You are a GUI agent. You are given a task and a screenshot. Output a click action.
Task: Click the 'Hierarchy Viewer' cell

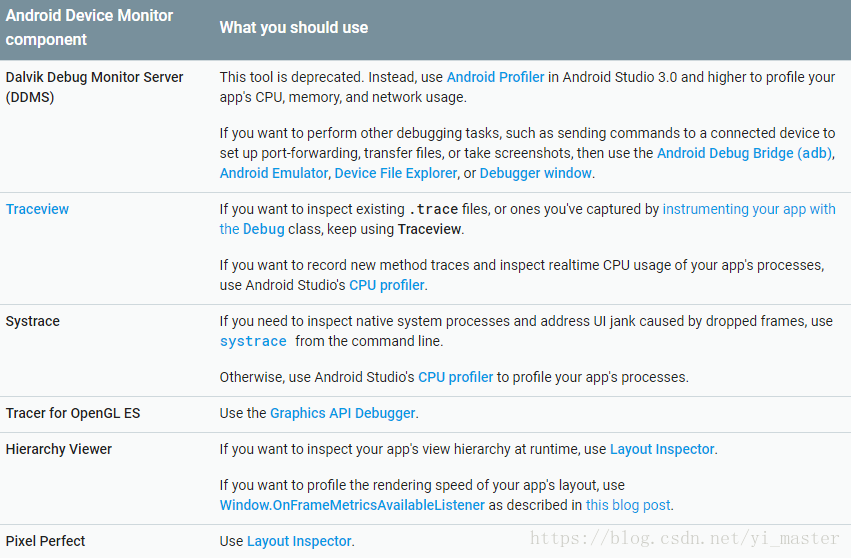pos(59,449)
